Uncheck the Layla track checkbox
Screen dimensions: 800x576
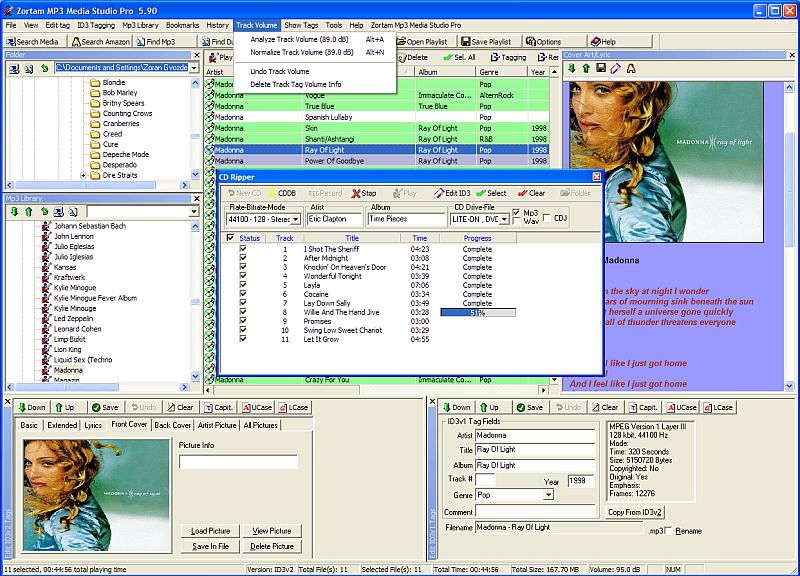pyautogui.click(x=243, y=285)
